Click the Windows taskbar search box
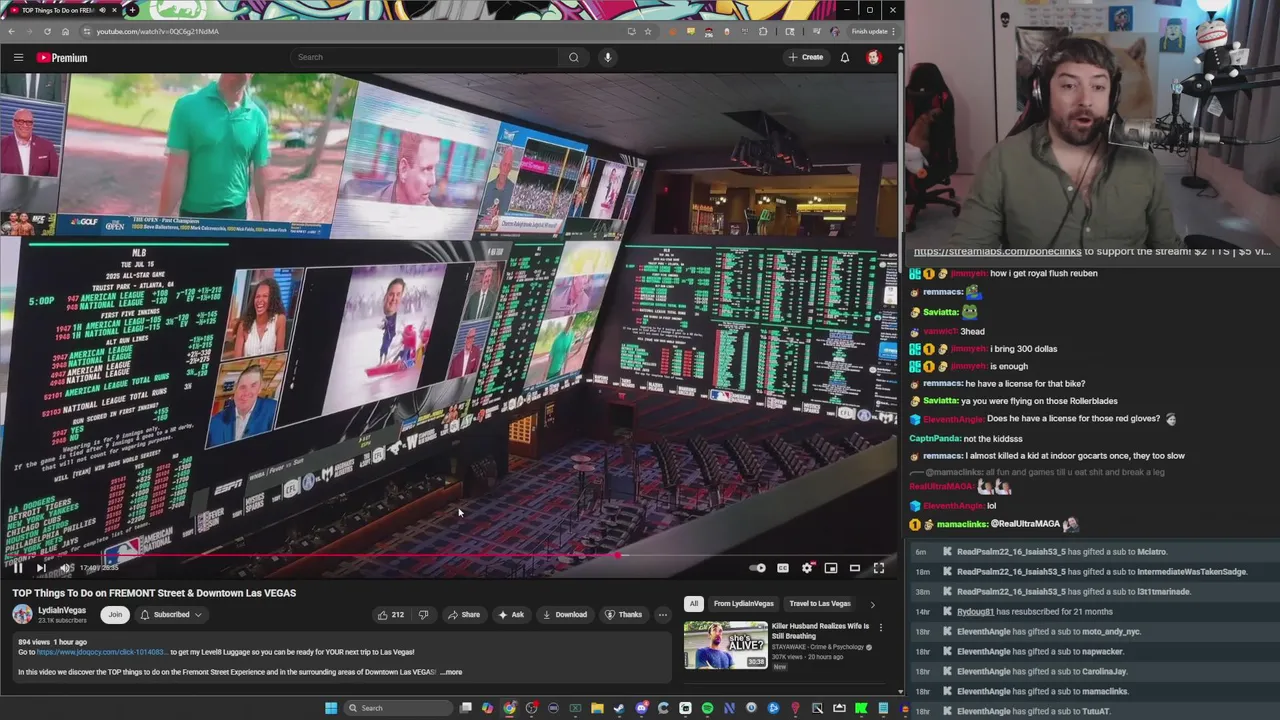 coord(398,708)
